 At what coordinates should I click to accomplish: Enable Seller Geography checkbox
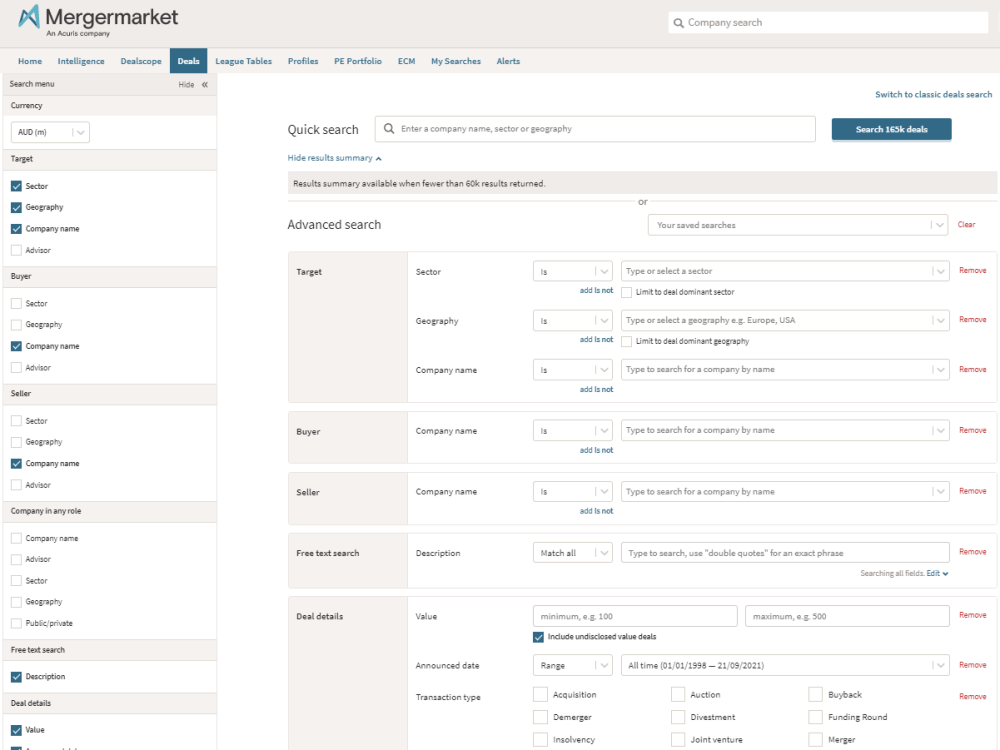coord(17,442)
